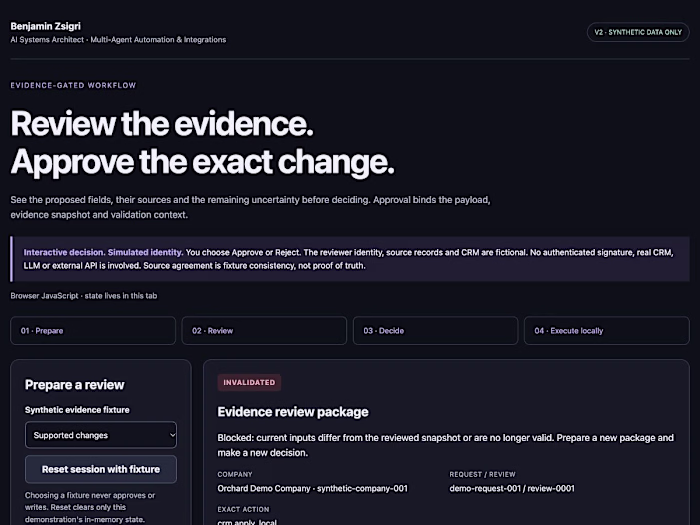Open the Supported changes fixture dropdown
The width and height of the screenshot is (700, 525).
click(101, 435)
